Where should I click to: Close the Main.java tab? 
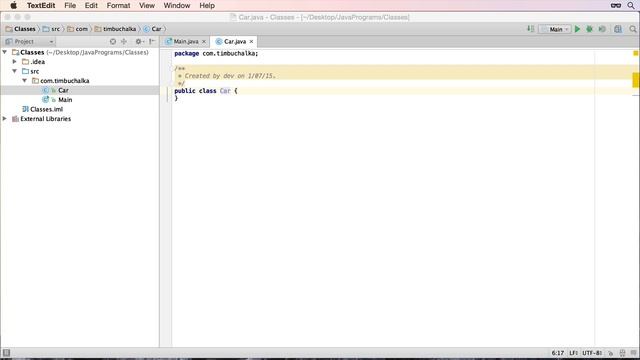click(x=204, y=42)
